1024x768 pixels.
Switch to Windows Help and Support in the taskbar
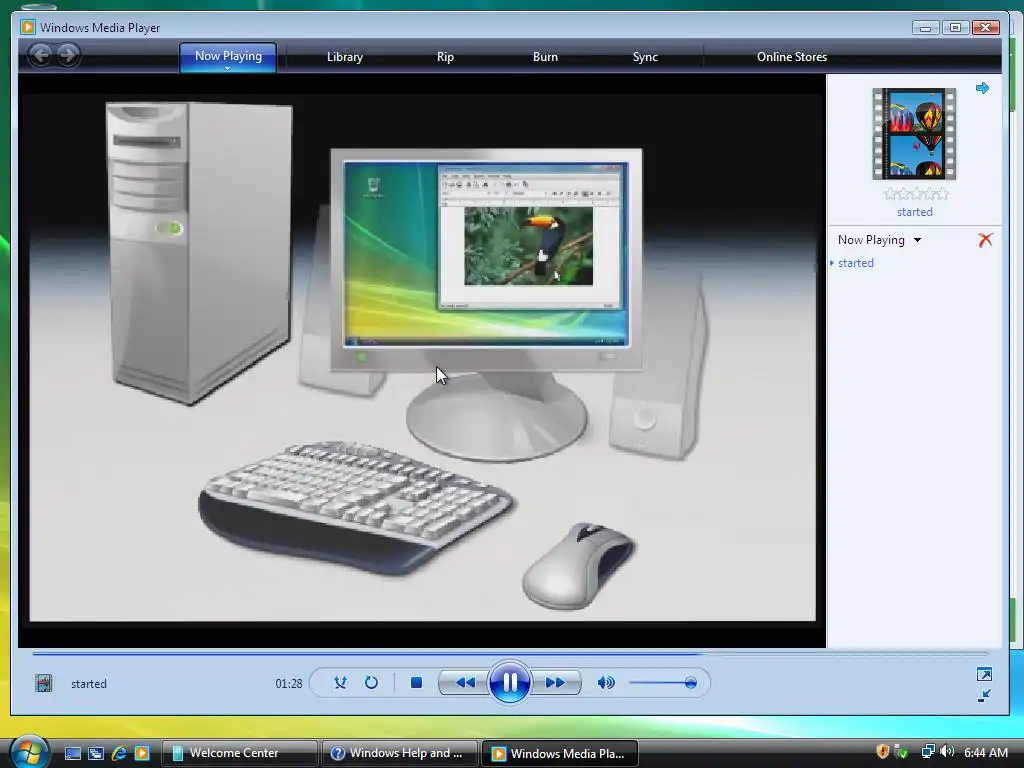tap(400, 753)
